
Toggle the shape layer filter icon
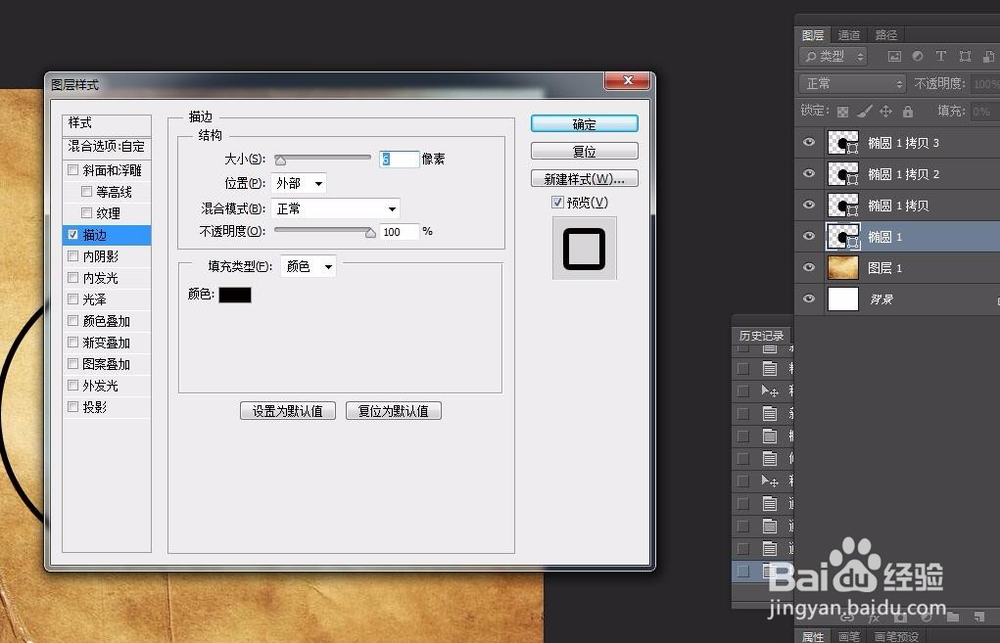965,57
